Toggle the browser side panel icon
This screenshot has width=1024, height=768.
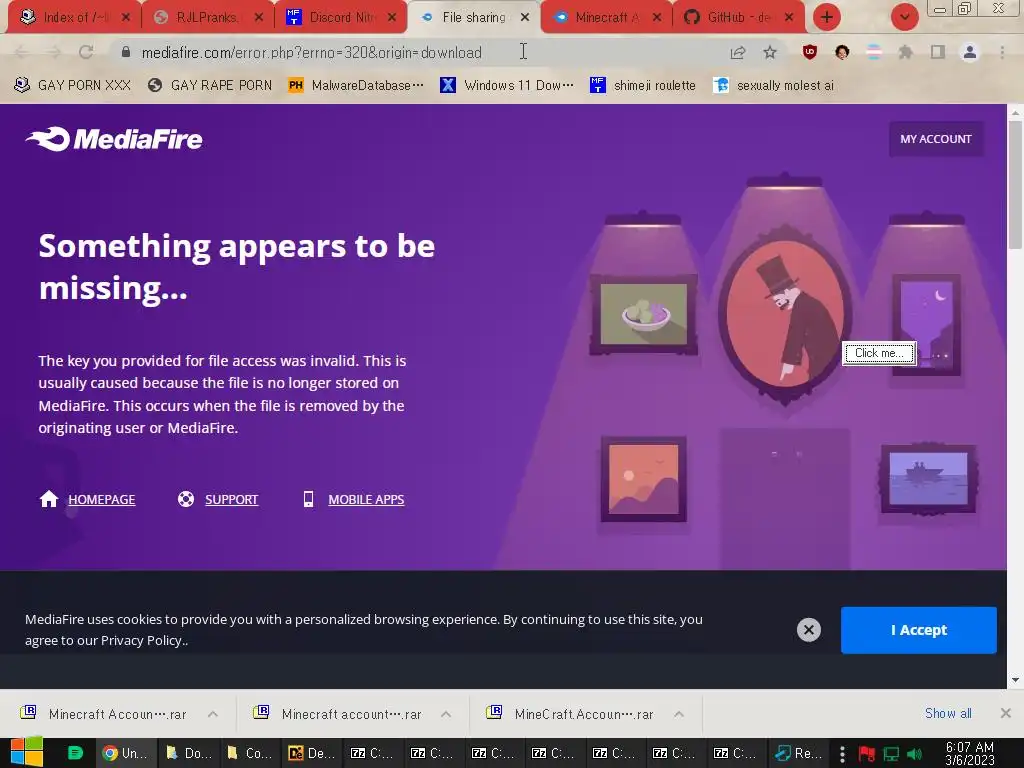938,52
